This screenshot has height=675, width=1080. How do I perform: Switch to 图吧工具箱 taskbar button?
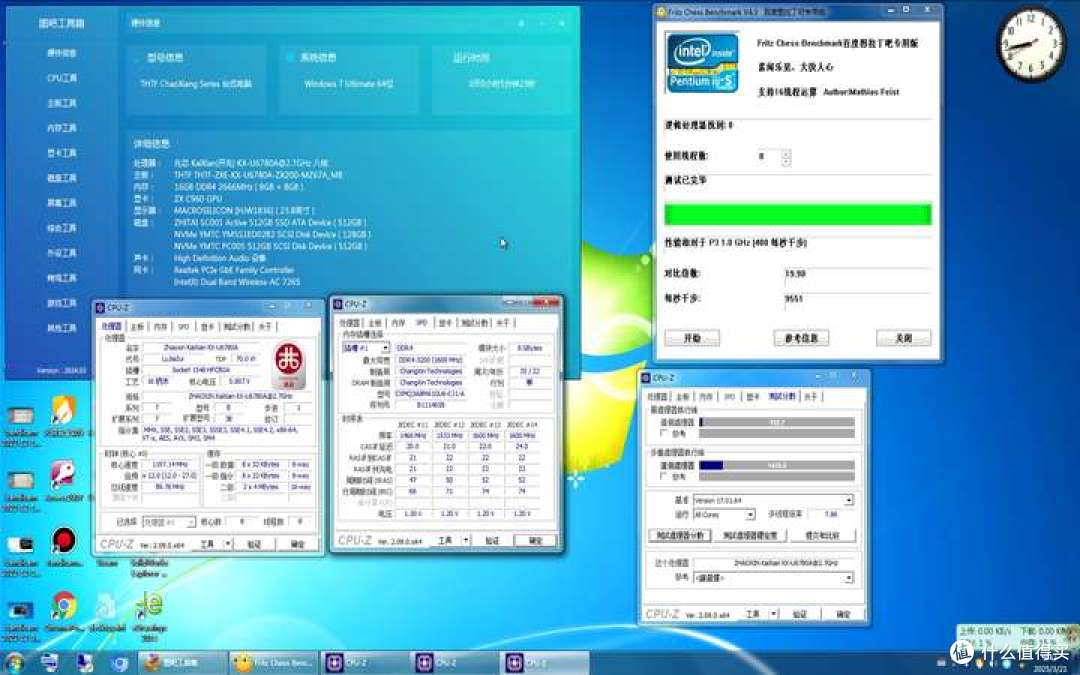(x=183, y=663)
